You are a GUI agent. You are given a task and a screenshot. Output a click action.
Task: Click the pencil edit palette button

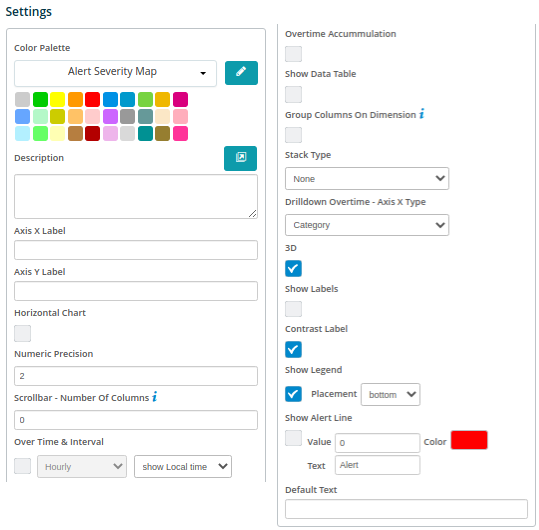(241, 73)
